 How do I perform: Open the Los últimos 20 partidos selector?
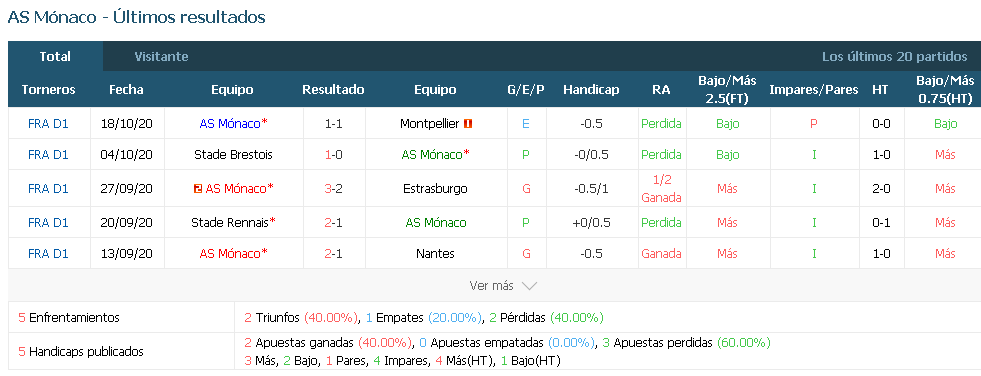[895, 56]
